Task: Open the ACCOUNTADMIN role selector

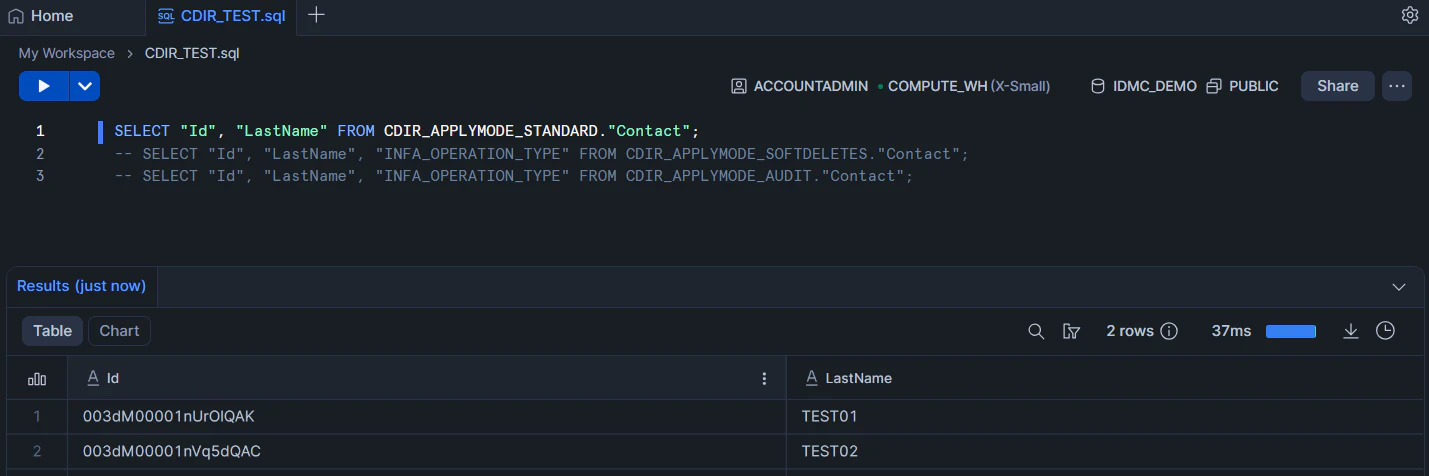Action: 799,86
